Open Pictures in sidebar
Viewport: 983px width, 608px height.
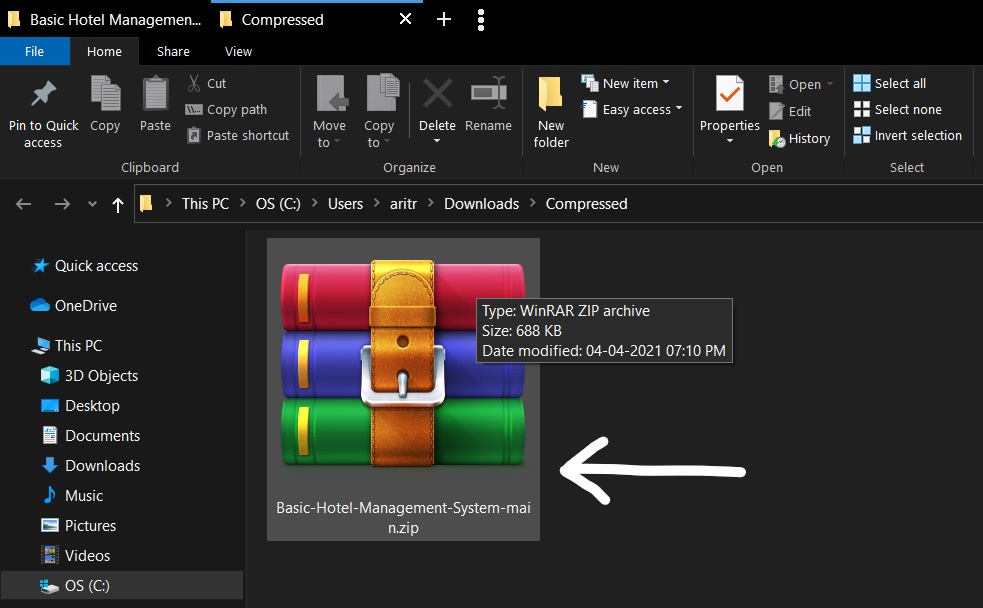pos(79,526)
